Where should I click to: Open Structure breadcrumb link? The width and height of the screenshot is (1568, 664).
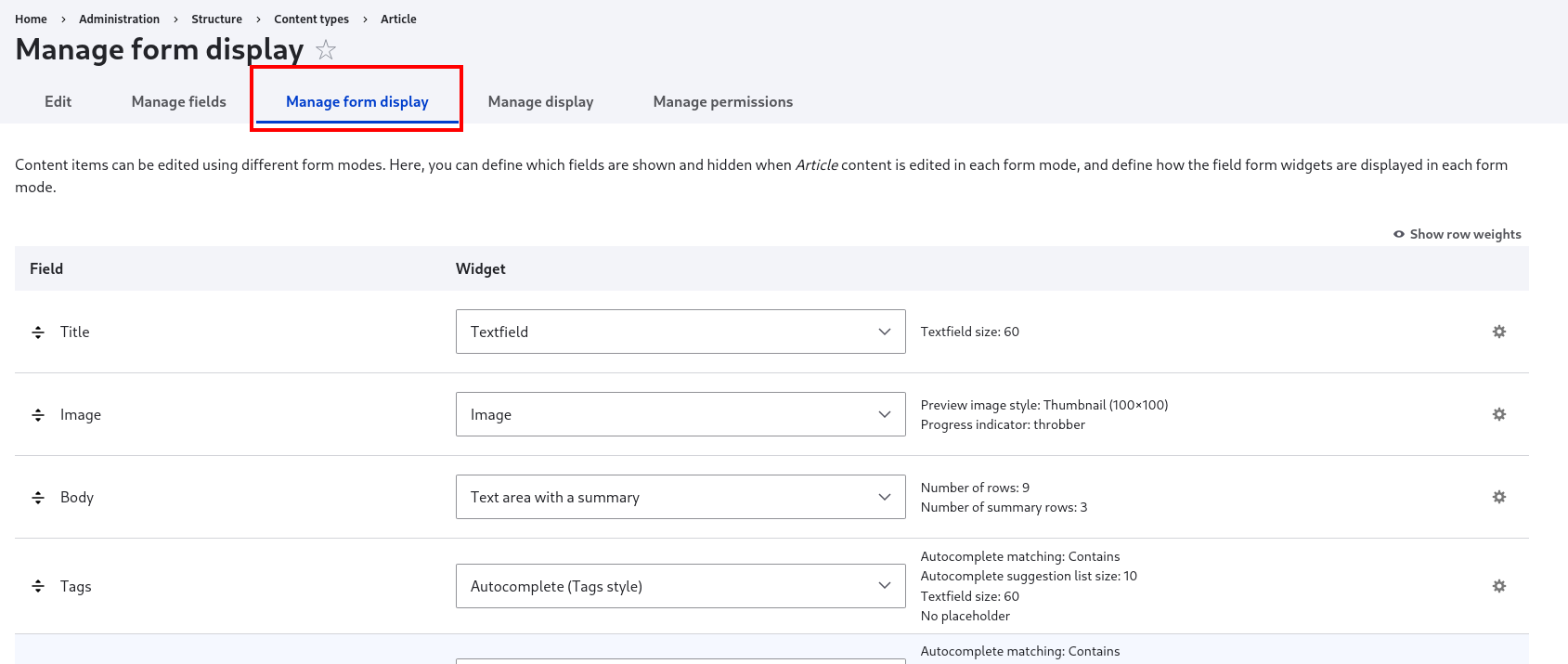tap(216, 19)
